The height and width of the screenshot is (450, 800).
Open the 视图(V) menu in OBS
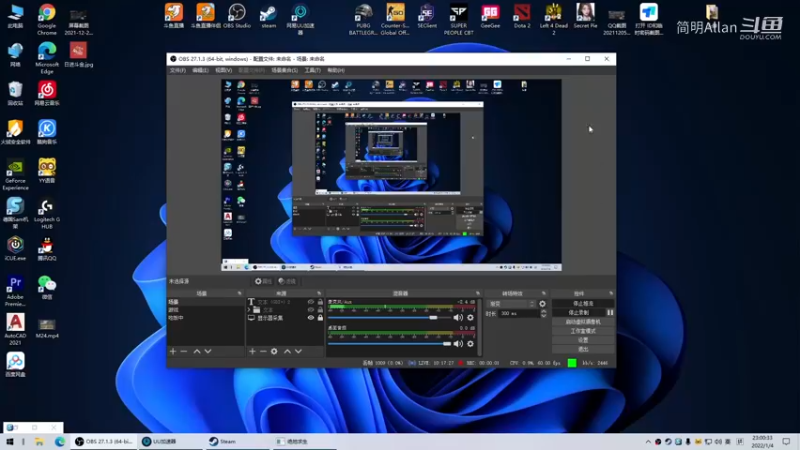point(223,70)
